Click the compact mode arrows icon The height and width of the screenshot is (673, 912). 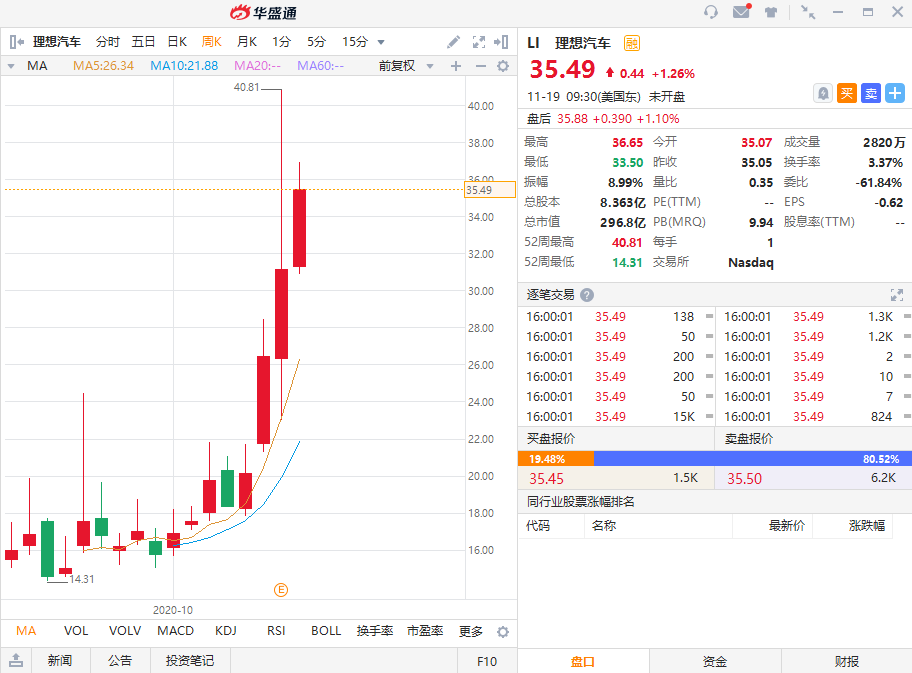(x=808, y=12)
